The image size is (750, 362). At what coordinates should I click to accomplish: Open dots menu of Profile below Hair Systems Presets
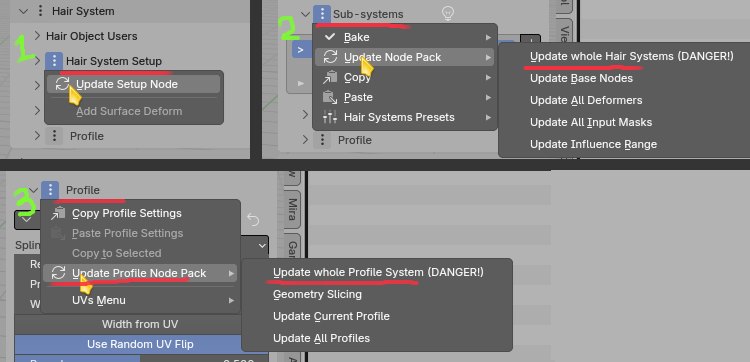point(322,140)
